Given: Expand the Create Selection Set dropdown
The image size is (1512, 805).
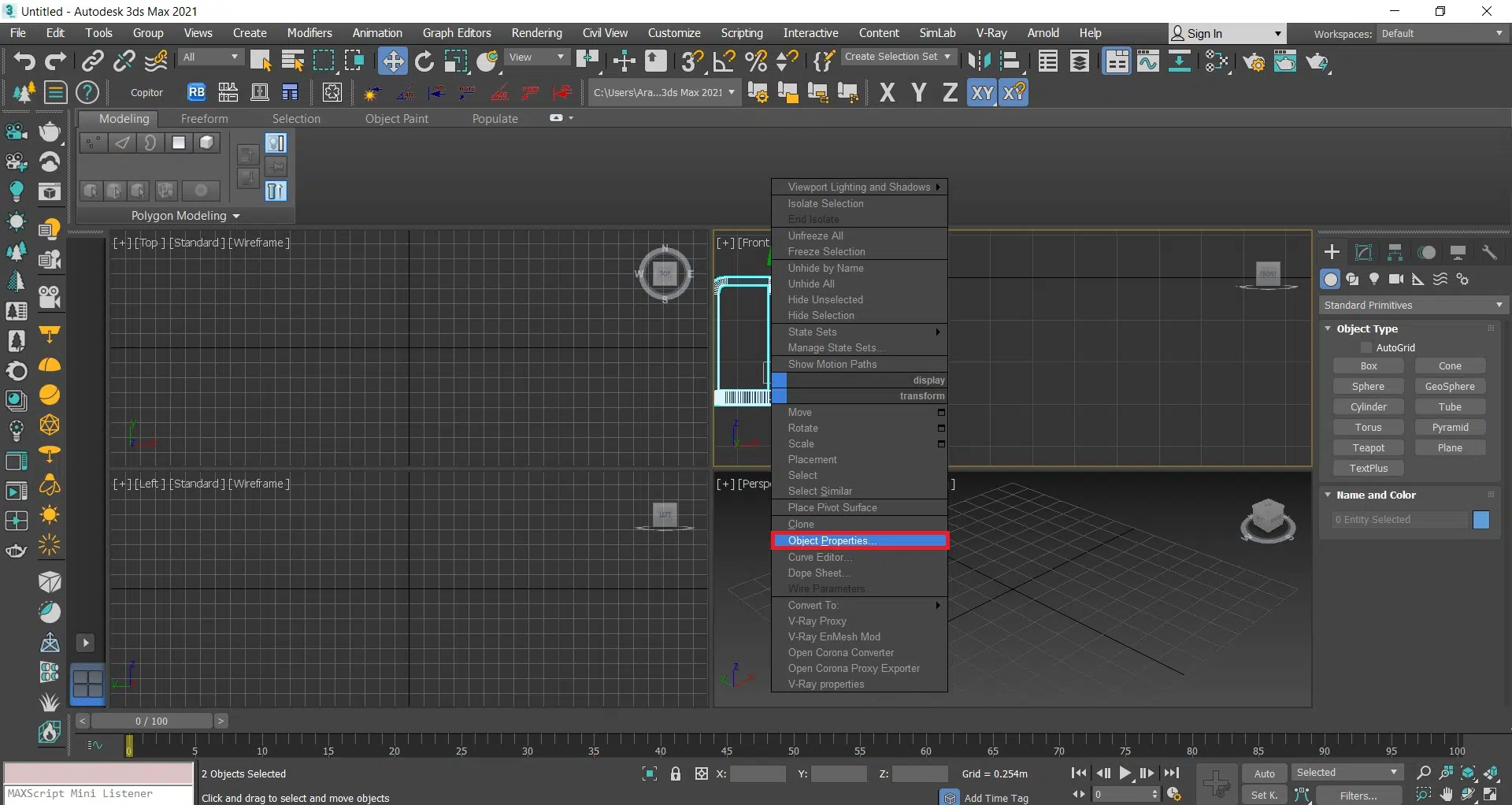Looking at the screenshot, I should (899, 57).
